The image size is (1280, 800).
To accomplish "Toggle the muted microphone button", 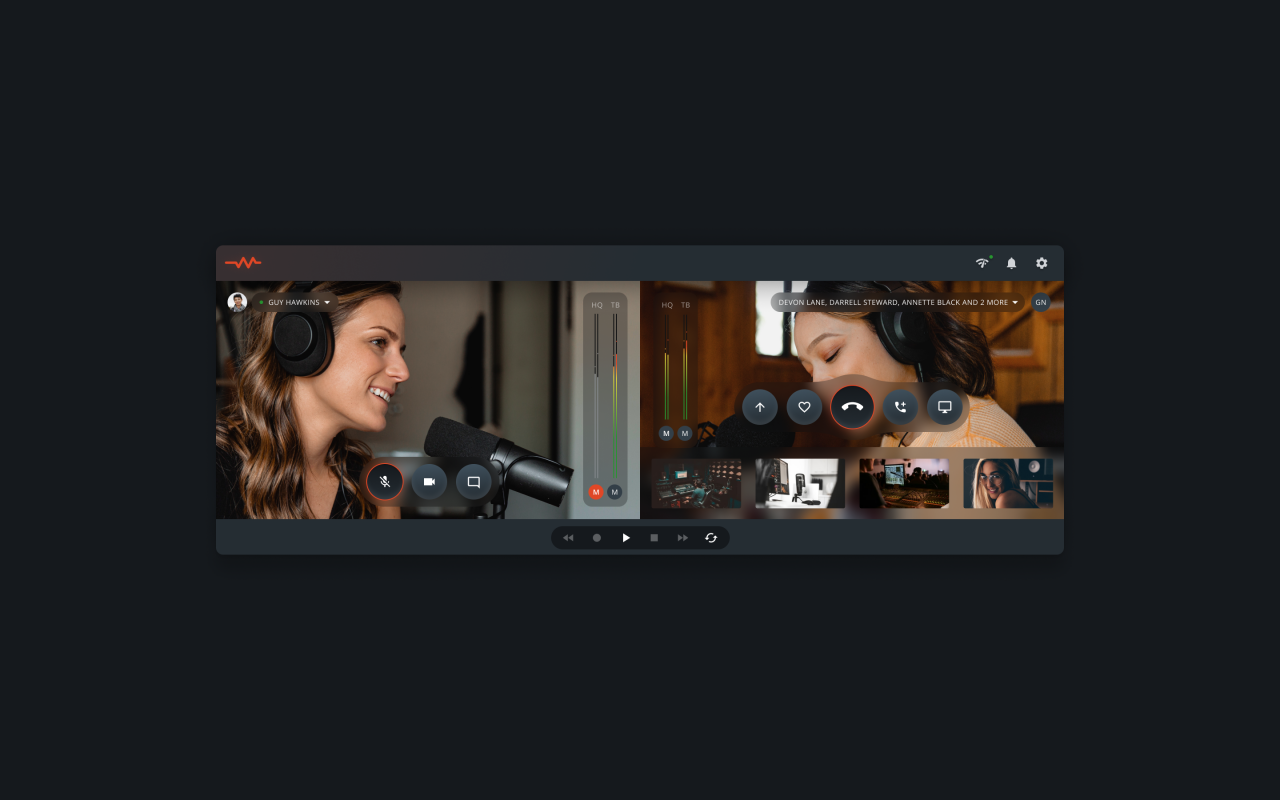I will (385, 482).
